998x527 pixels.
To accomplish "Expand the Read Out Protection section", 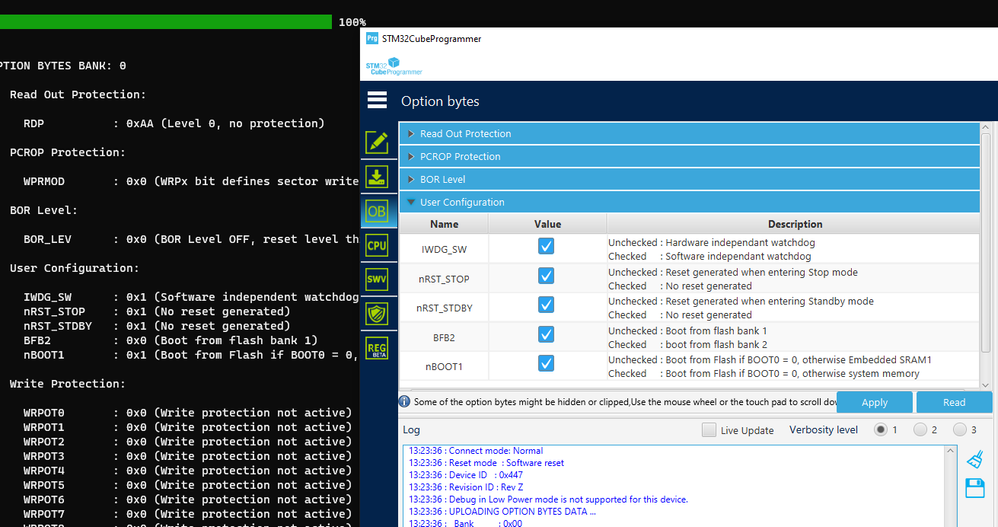I will pyautogui.click(x=689, y=134).
